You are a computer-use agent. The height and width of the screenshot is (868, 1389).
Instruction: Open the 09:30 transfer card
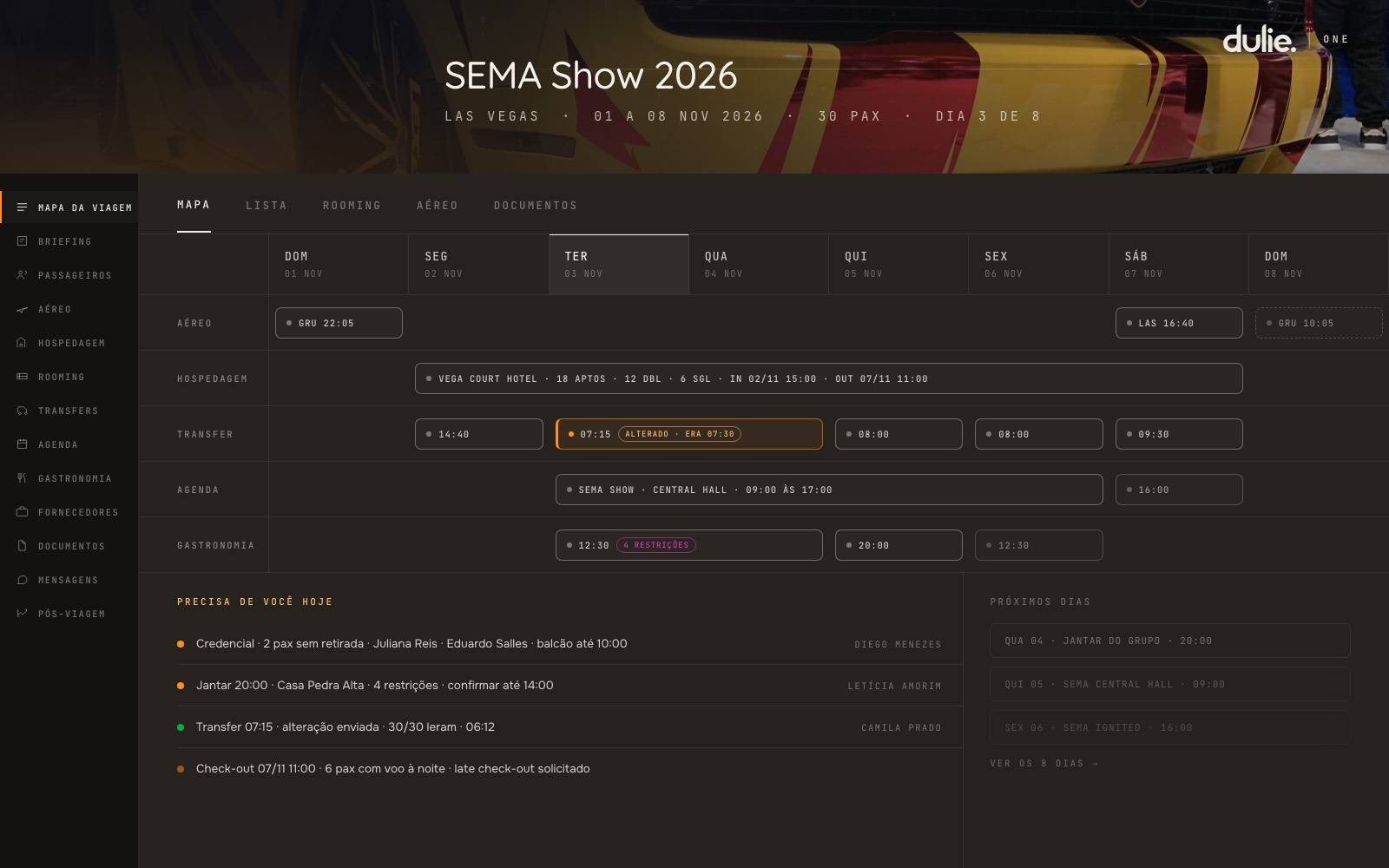coord(1179,434)
